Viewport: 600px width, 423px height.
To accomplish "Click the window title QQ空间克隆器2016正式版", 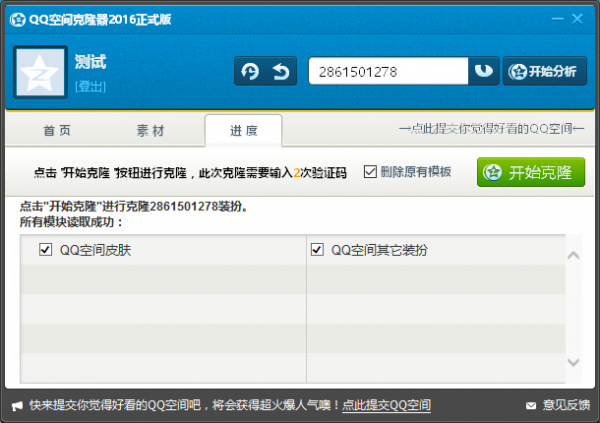I will (x=100, y=20).
